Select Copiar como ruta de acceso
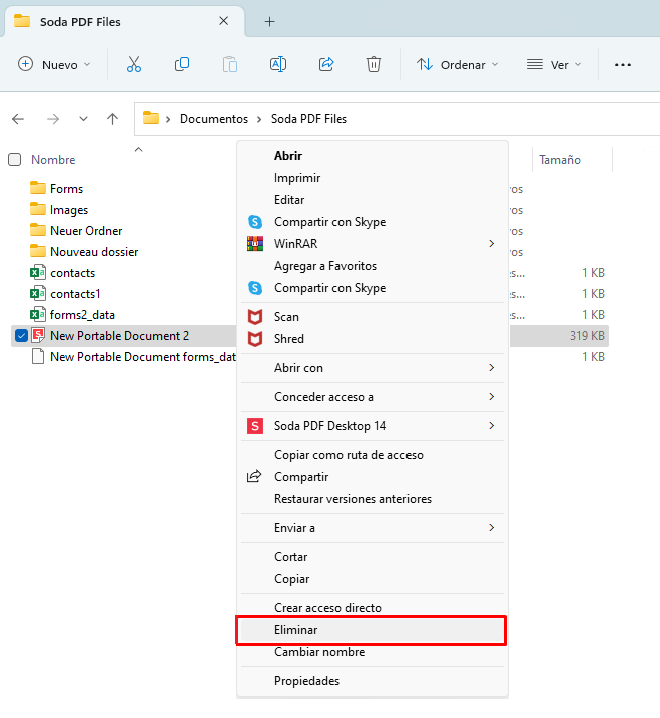 click(x=372, y=455)
